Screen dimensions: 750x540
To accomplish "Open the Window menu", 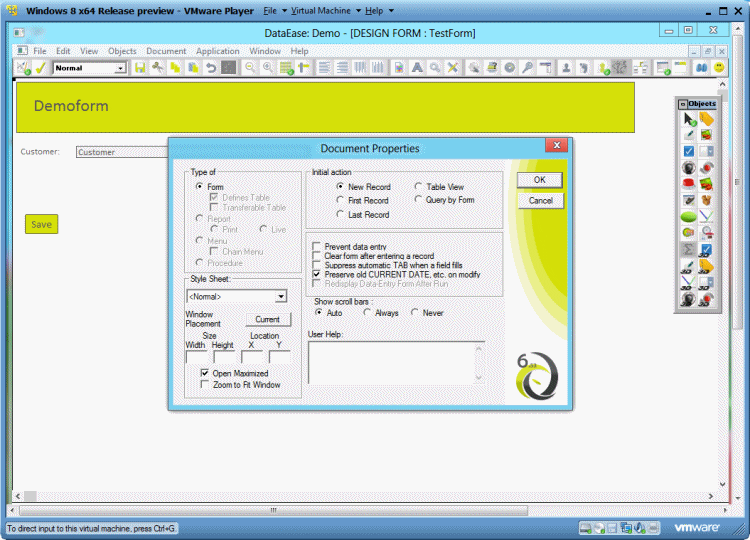I will tap(265, 51).
